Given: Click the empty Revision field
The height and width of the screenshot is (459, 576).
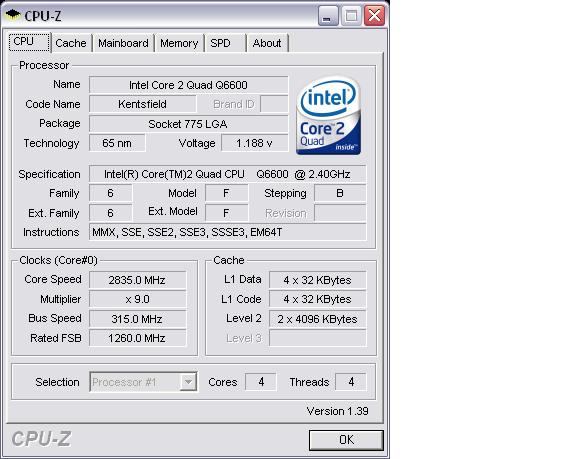Looking at the screenshot, I should (340, 213).
